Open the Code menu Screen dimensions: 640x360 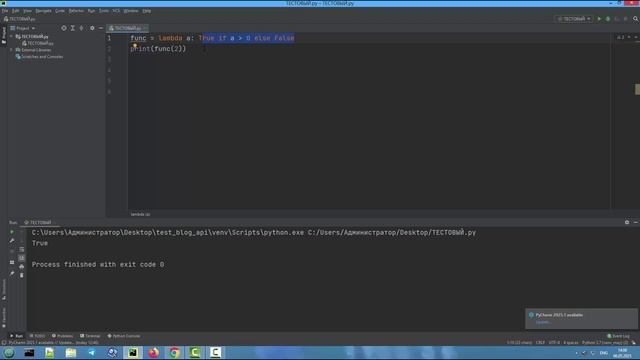click(60, 11)
